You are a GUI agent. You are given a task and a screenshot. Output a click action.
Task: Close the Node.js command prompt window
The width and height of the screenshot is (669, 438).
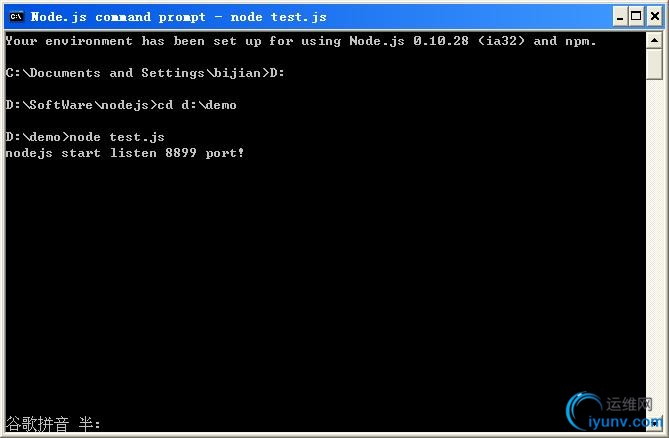coord(655,17)
